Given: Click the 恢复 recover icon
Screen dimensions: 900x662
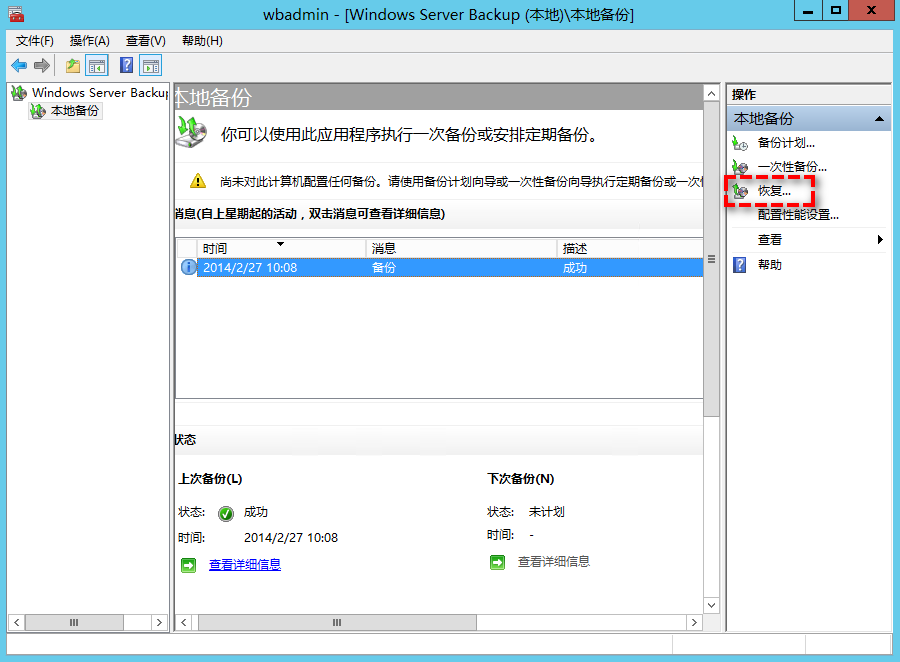Looking at the screenshot, I should pyautogui.click(x=740, y=191).
